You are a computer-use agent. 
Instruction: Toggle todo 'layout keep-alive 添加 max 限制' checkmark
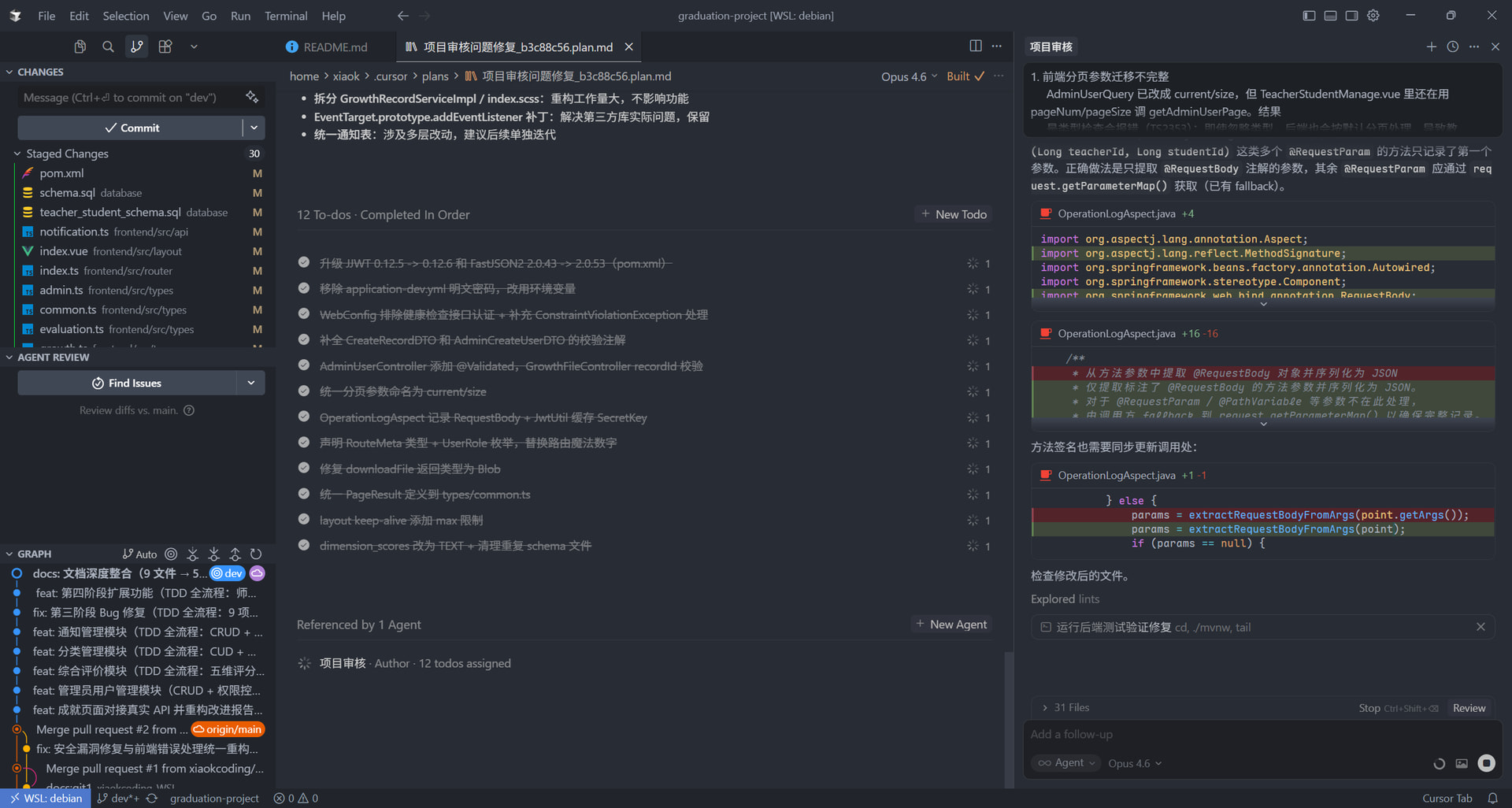click(304, 520)
